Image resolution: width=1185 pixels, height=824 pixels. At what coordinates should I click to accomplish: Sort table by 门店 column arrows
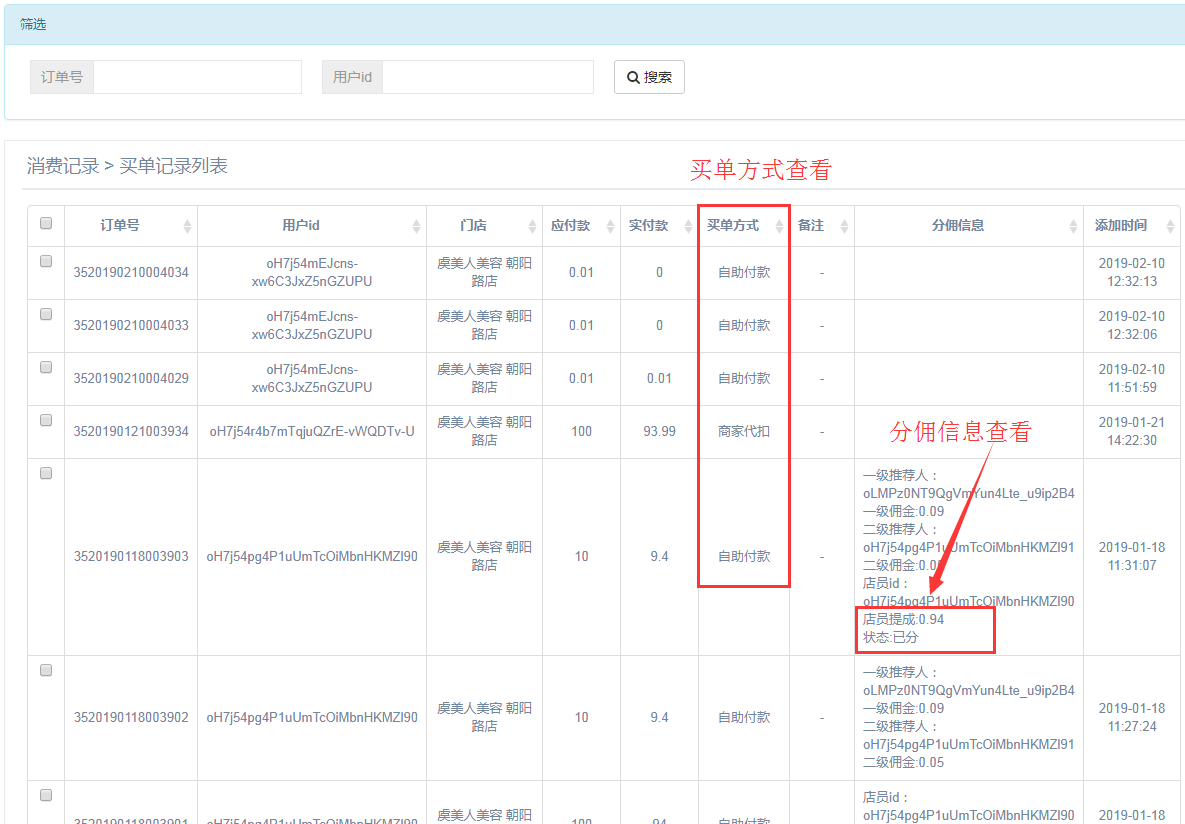click(529, 227)
